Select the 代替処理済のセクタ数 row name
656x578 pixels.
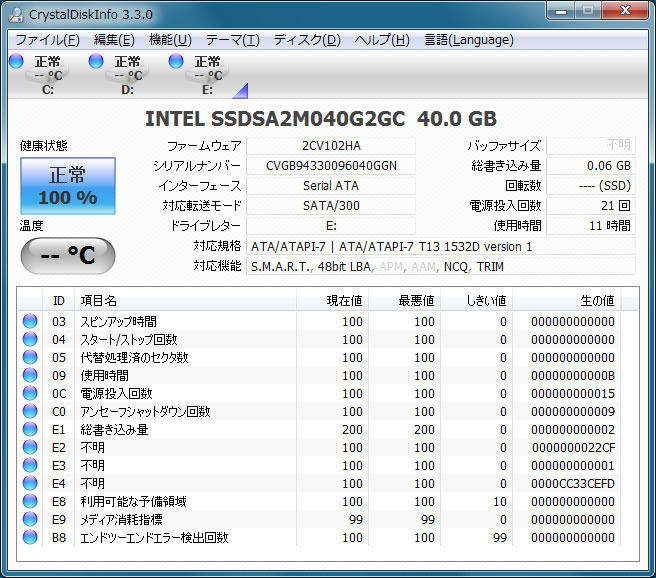[x=134, y=358]
